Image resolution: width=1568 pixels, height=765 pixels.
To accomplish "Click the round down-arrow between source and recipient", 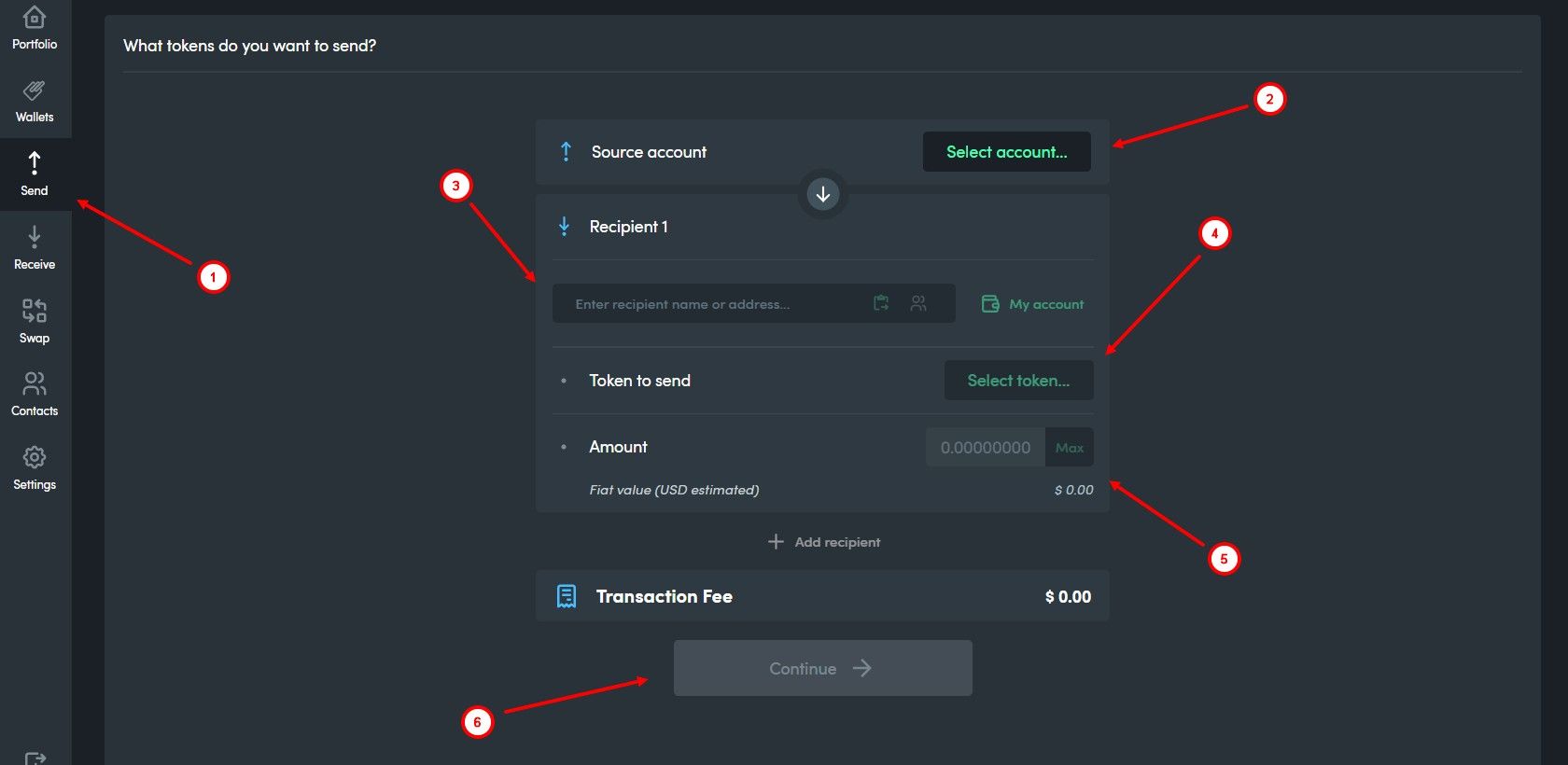I will pyautogui.click(x=823, y=194).
